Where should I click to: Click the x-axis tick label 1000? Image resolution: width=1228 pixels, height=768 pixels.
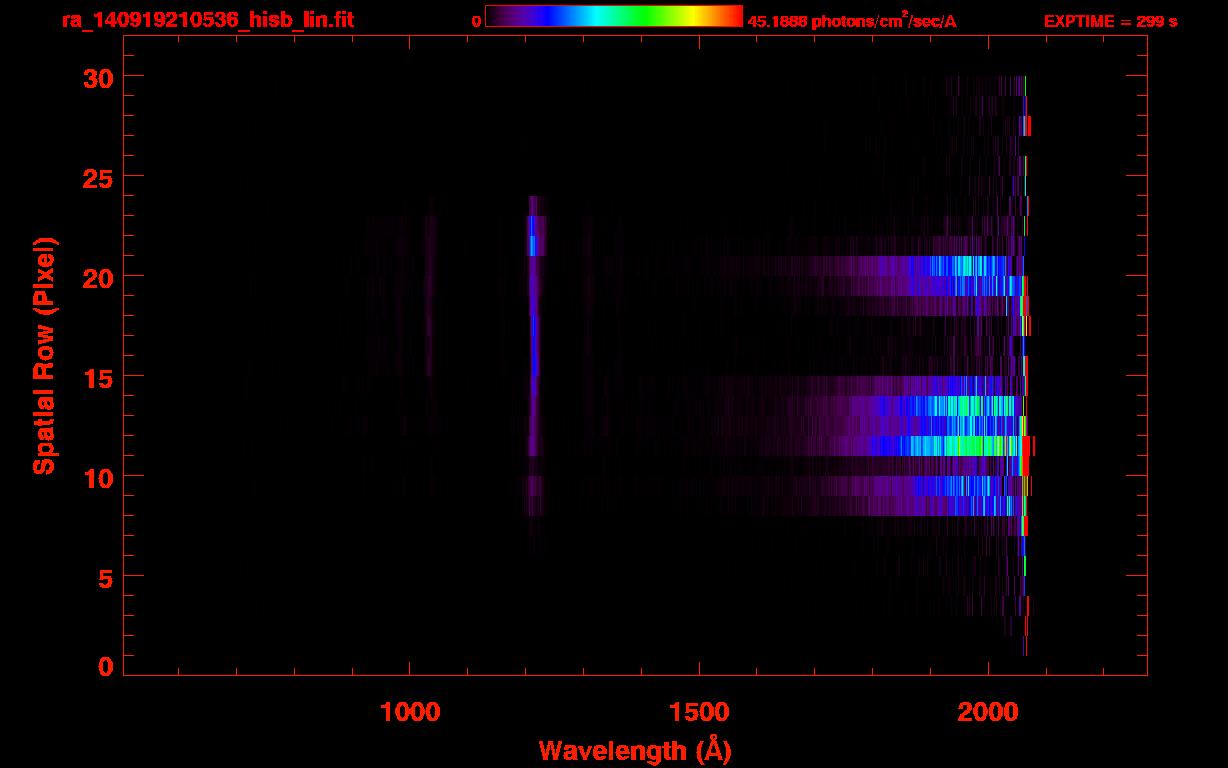point(410,711)
